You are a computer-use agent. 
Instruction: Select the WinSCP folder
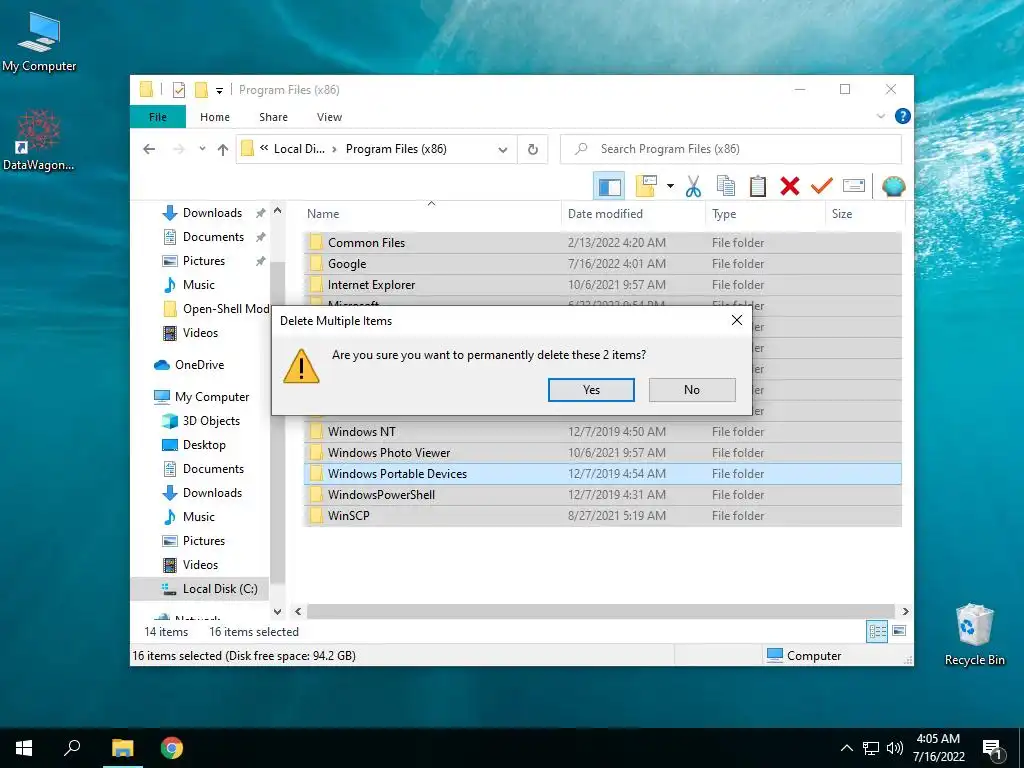point(603,515)
